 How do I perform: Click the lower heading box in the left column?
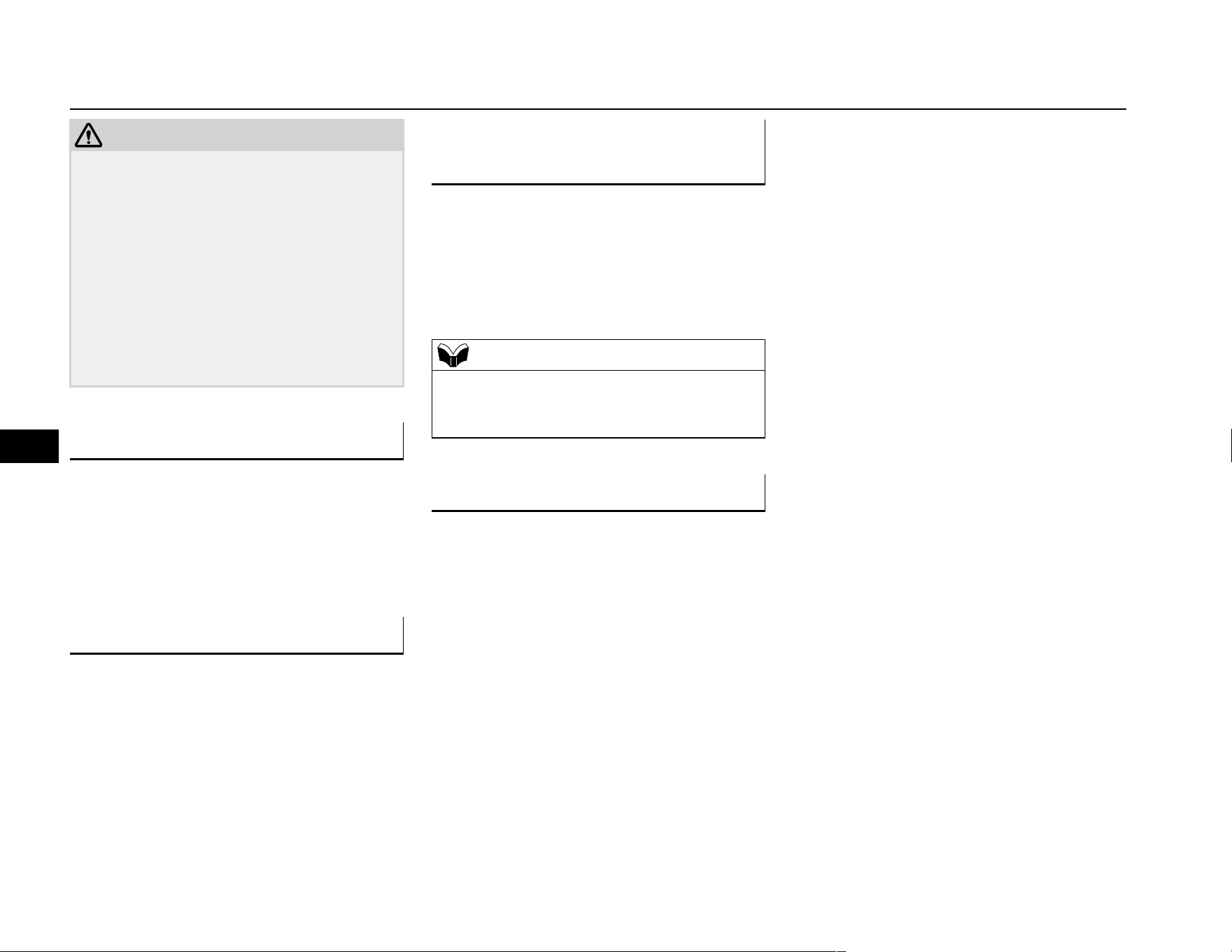click(237, 636)
